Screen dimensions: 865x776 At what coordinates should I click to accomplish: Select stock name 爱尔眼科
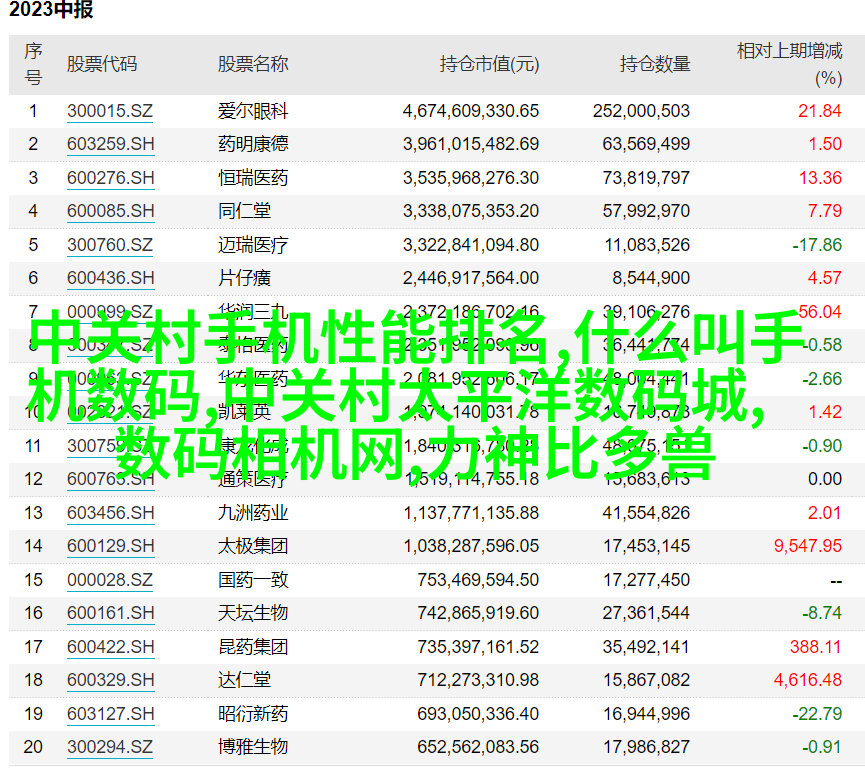coord(253,111)
